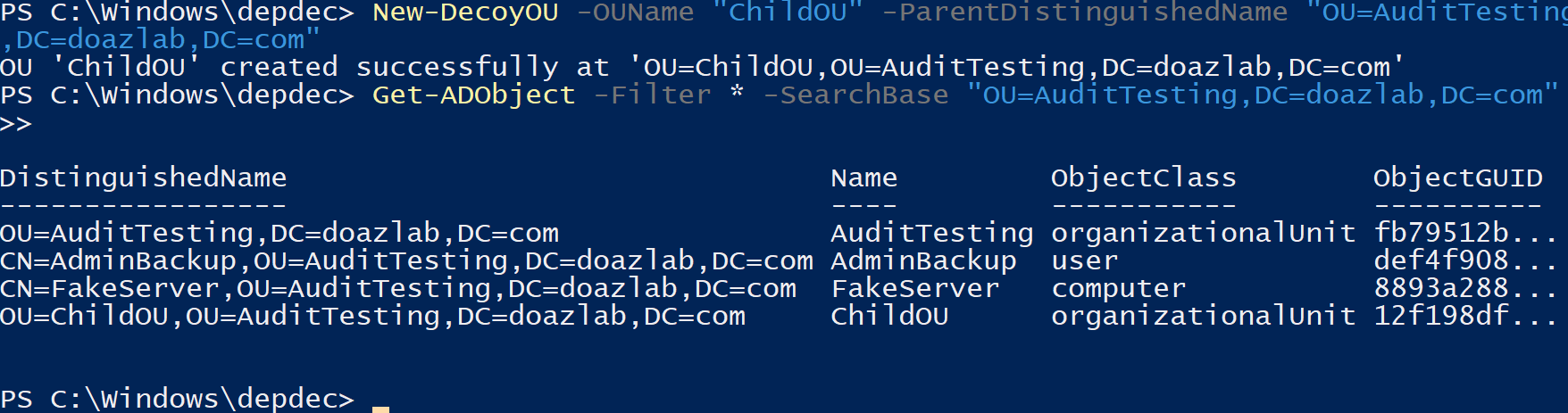The width and height of the screenshot is (1568, 413).
Task: Click the ObjectClass column header
Action: point(1143,178)
